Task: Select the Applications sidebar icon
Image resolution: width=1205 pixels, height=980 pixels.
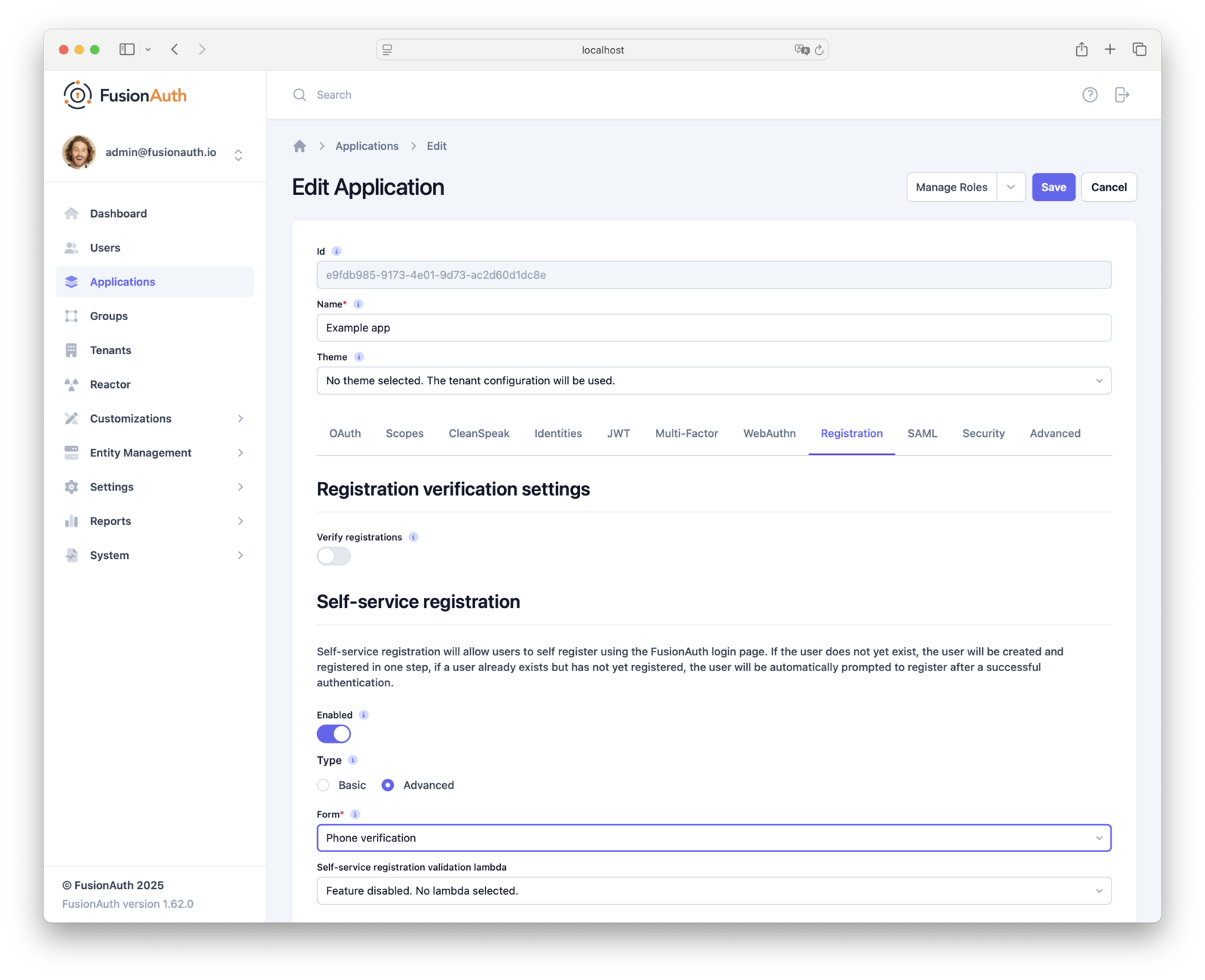Action: 72,282
